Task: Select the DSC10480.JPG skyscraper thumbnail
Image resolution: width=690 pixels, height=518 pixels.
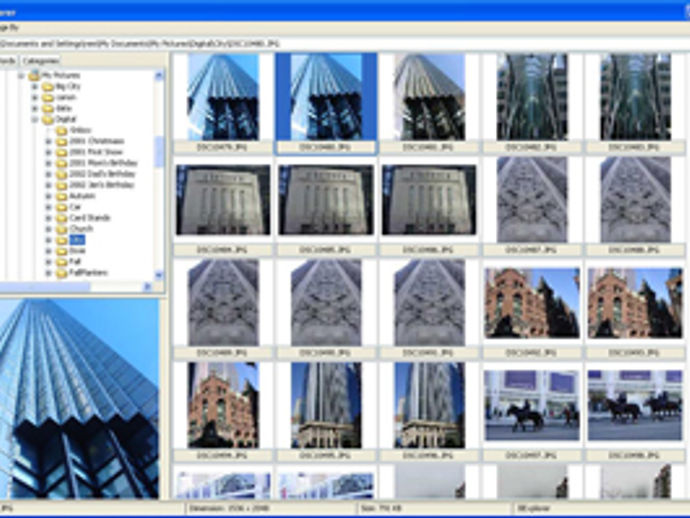Action: tap(326, 97)
